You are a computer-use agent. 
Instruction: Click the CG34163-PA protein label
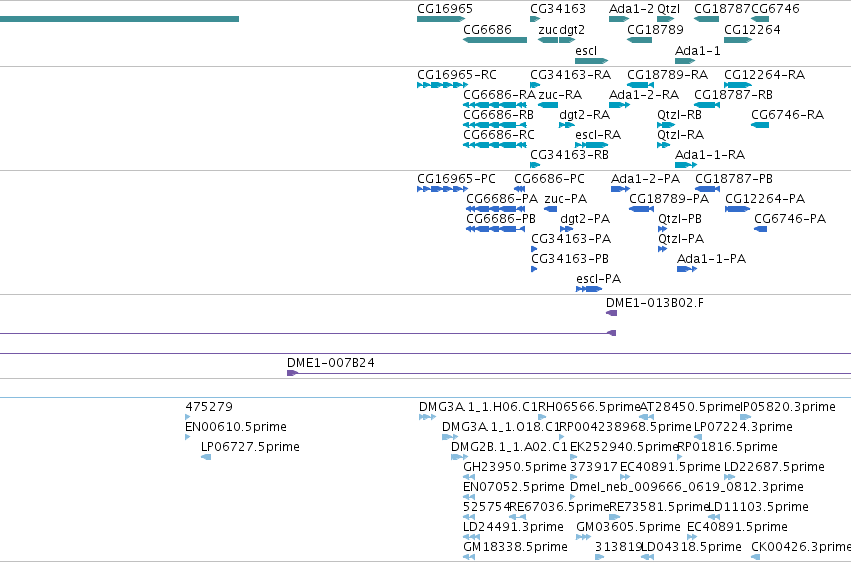coord(571,239)
